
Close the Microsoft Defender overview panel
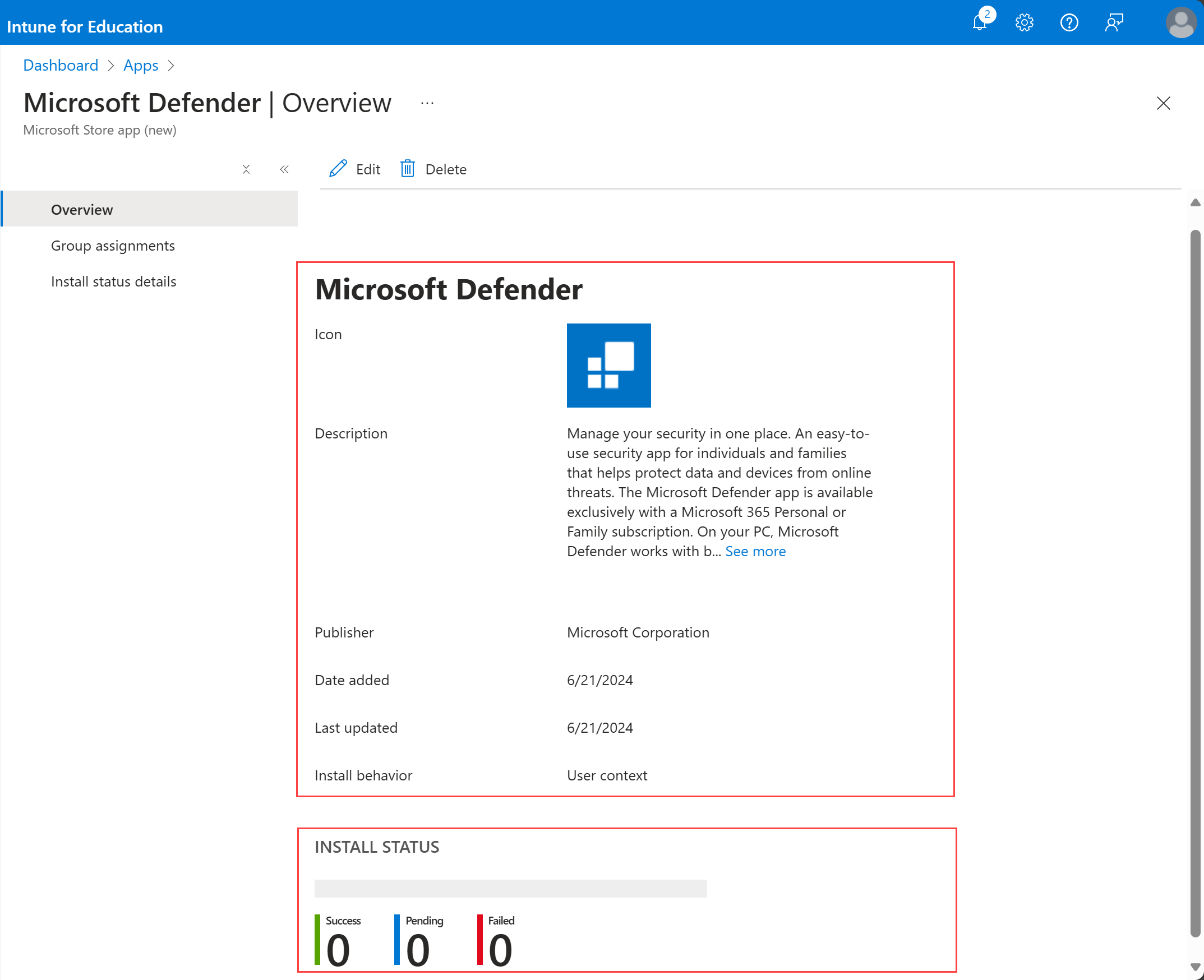click(1163, 103)
